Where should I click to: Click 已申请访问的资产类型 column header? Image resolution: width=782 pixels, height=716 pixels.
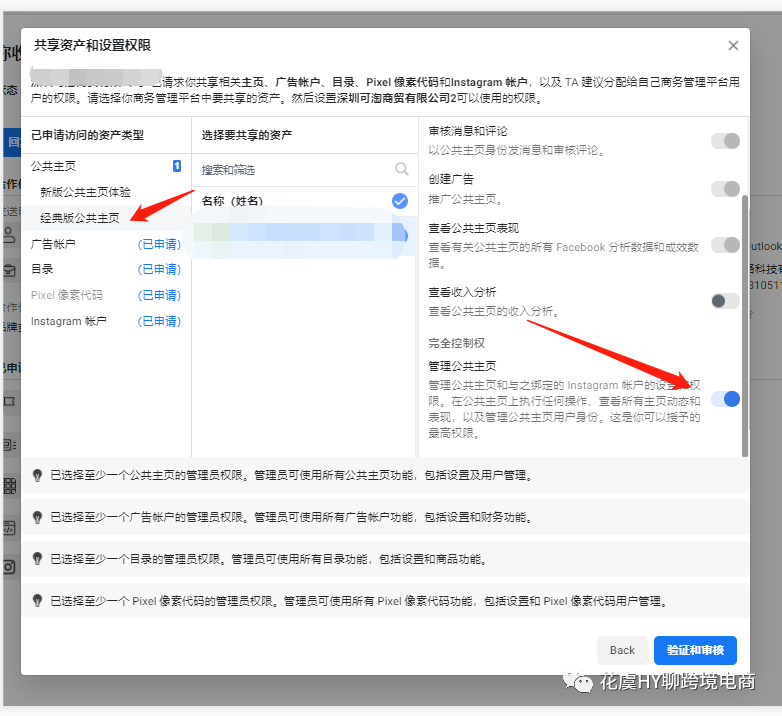point(87,135)
